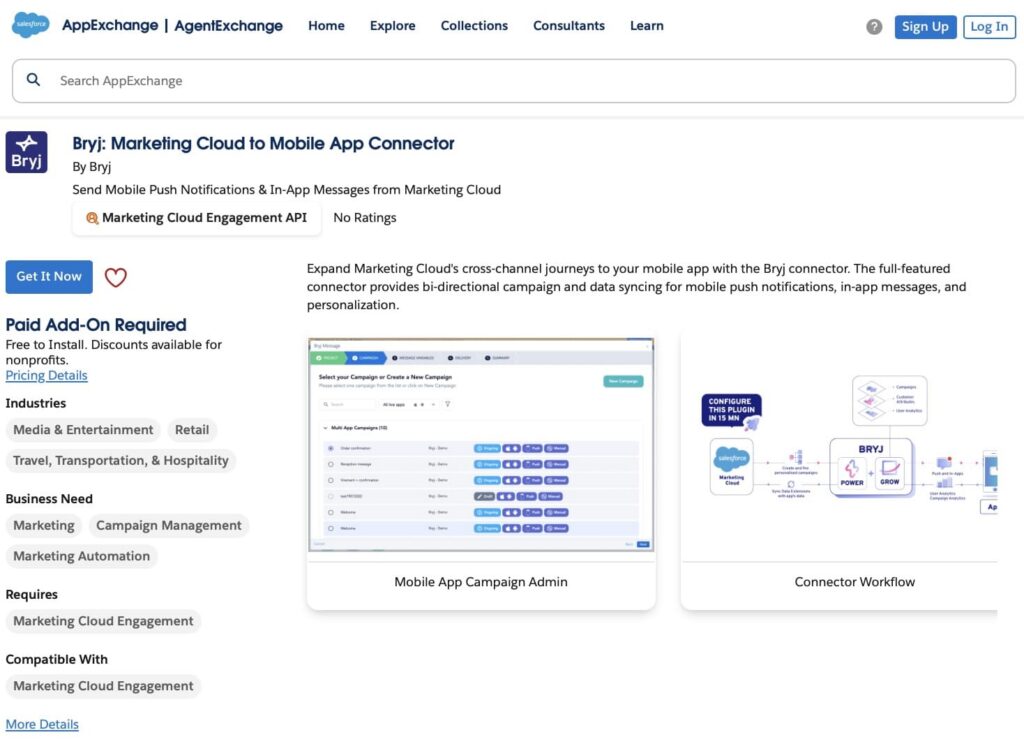
Task: Click the Log In button
Action: 989,27
